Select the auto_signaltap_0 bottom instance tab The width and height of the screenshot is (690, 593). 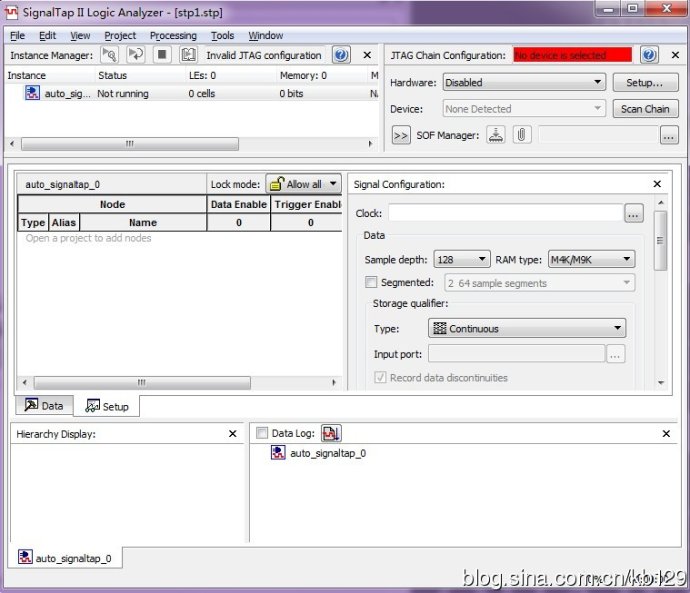coord(65,558)
